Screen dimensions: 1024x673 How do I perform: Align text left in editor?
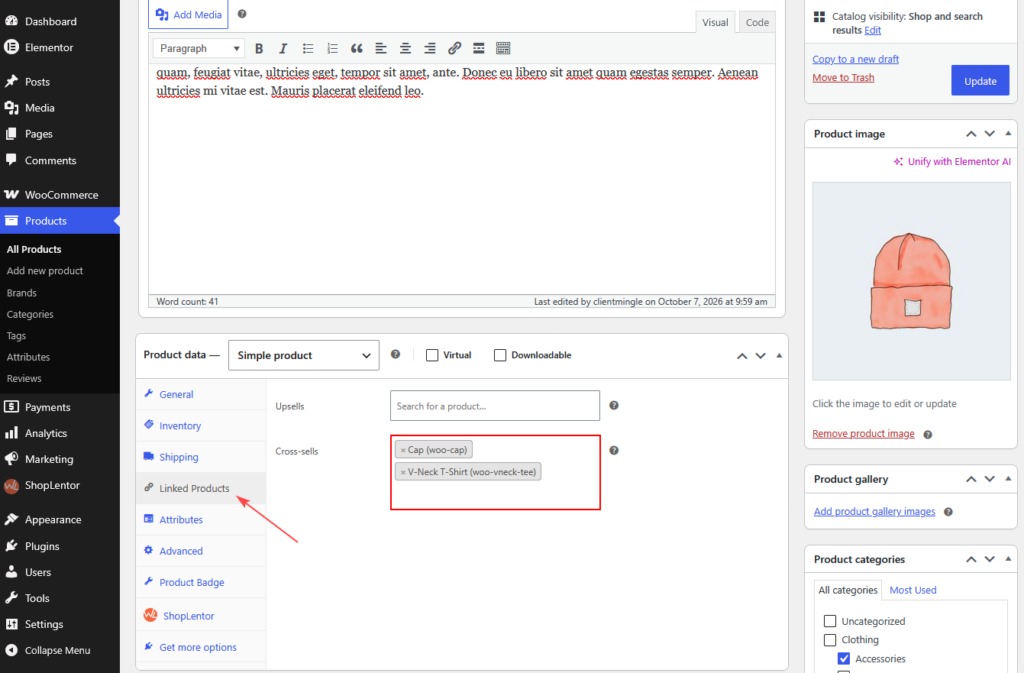pos(381,48)
